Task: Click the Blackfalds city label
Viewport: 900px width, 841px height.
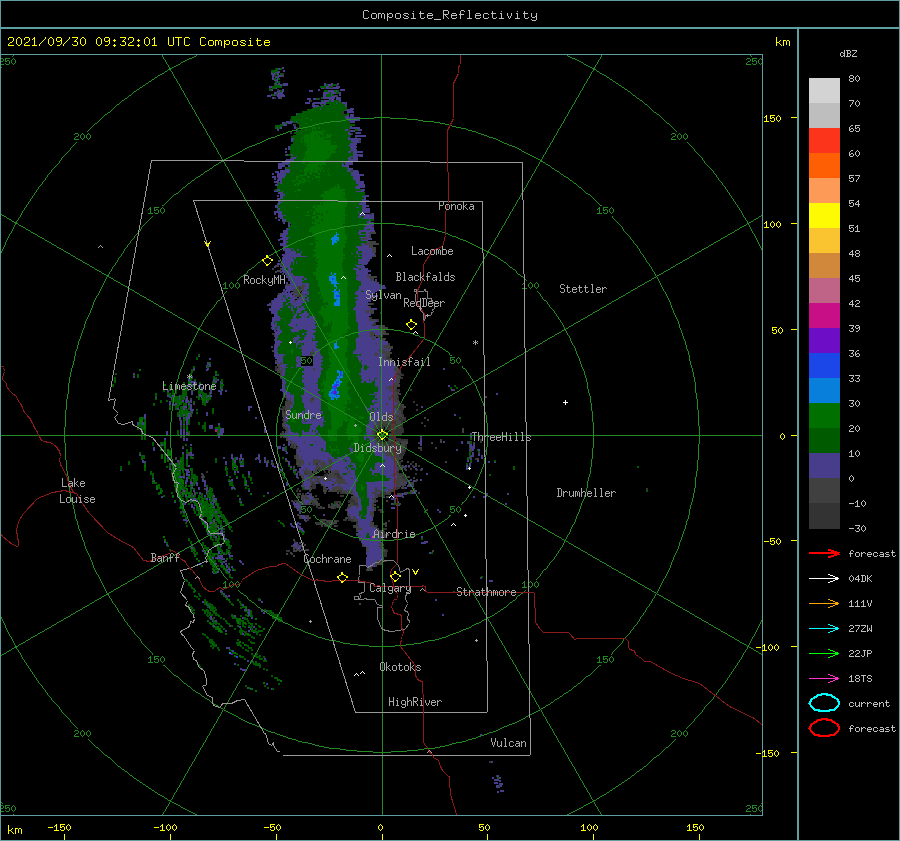Action: [x=425, y=277]
